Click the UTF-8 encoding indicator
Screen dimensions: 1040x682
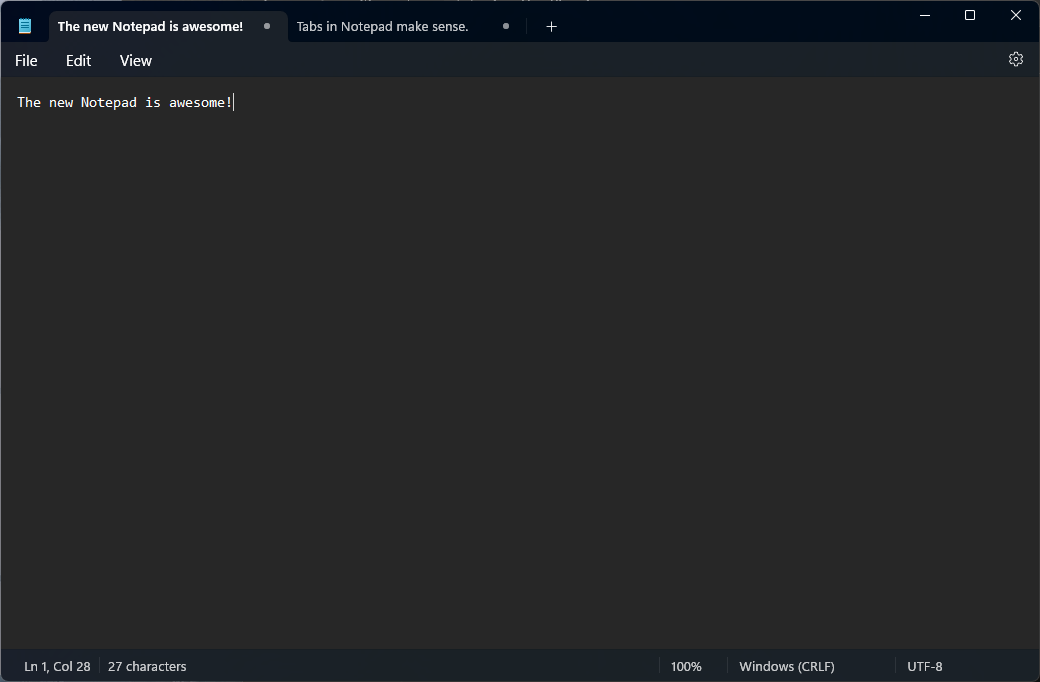coord(925,666)
